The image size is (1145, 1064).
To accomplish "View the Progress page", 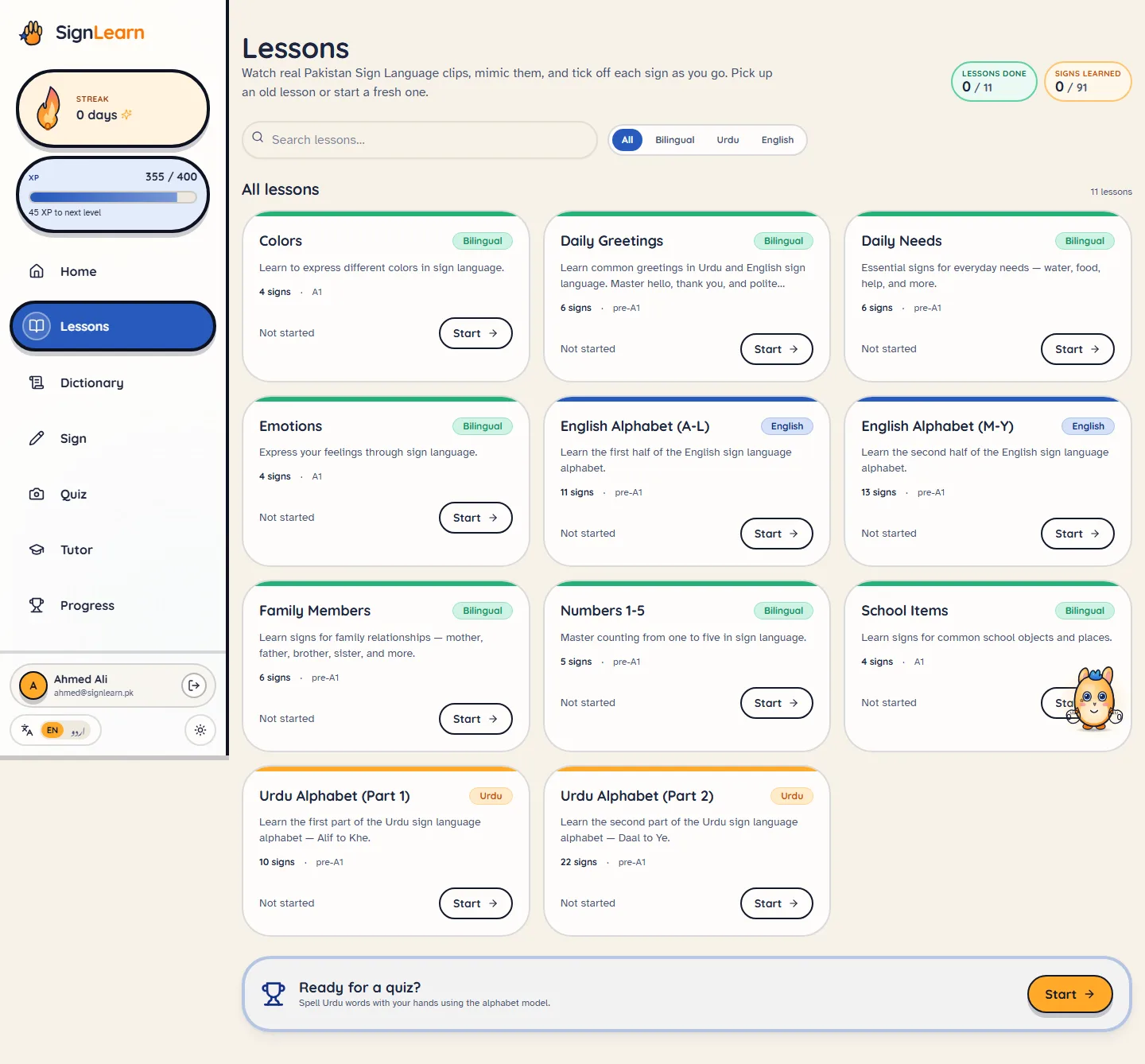I will pyautogui.click(x=113, y=605).
